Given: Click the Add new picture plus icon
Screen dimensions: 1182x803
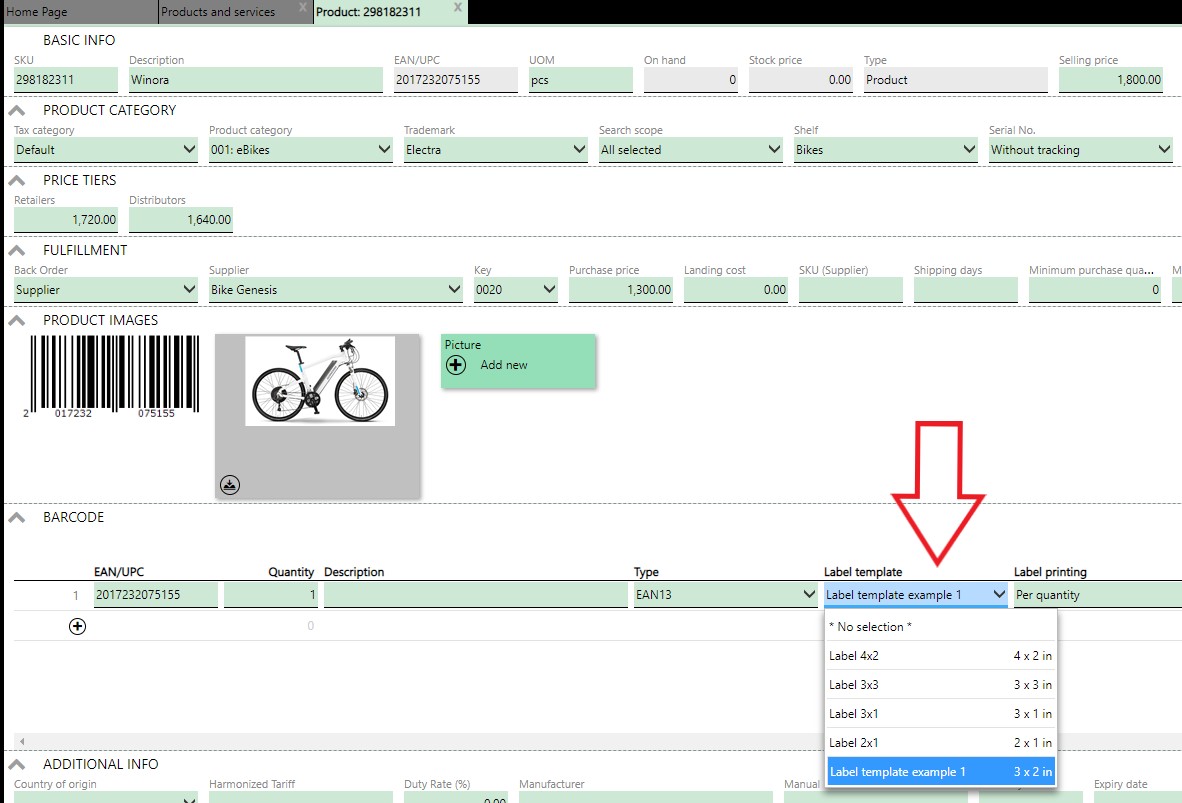Looking at the screenshot, I should tap(456, 365).
